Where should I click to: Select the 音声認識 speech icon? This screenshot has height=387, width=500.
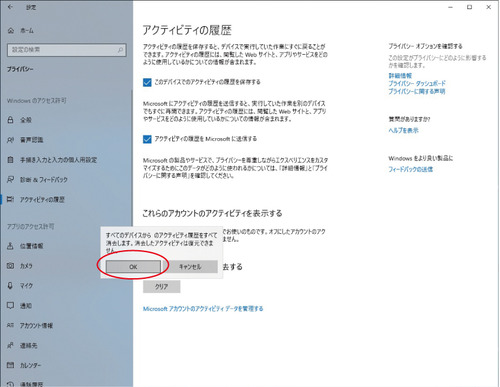coord(10,140)
